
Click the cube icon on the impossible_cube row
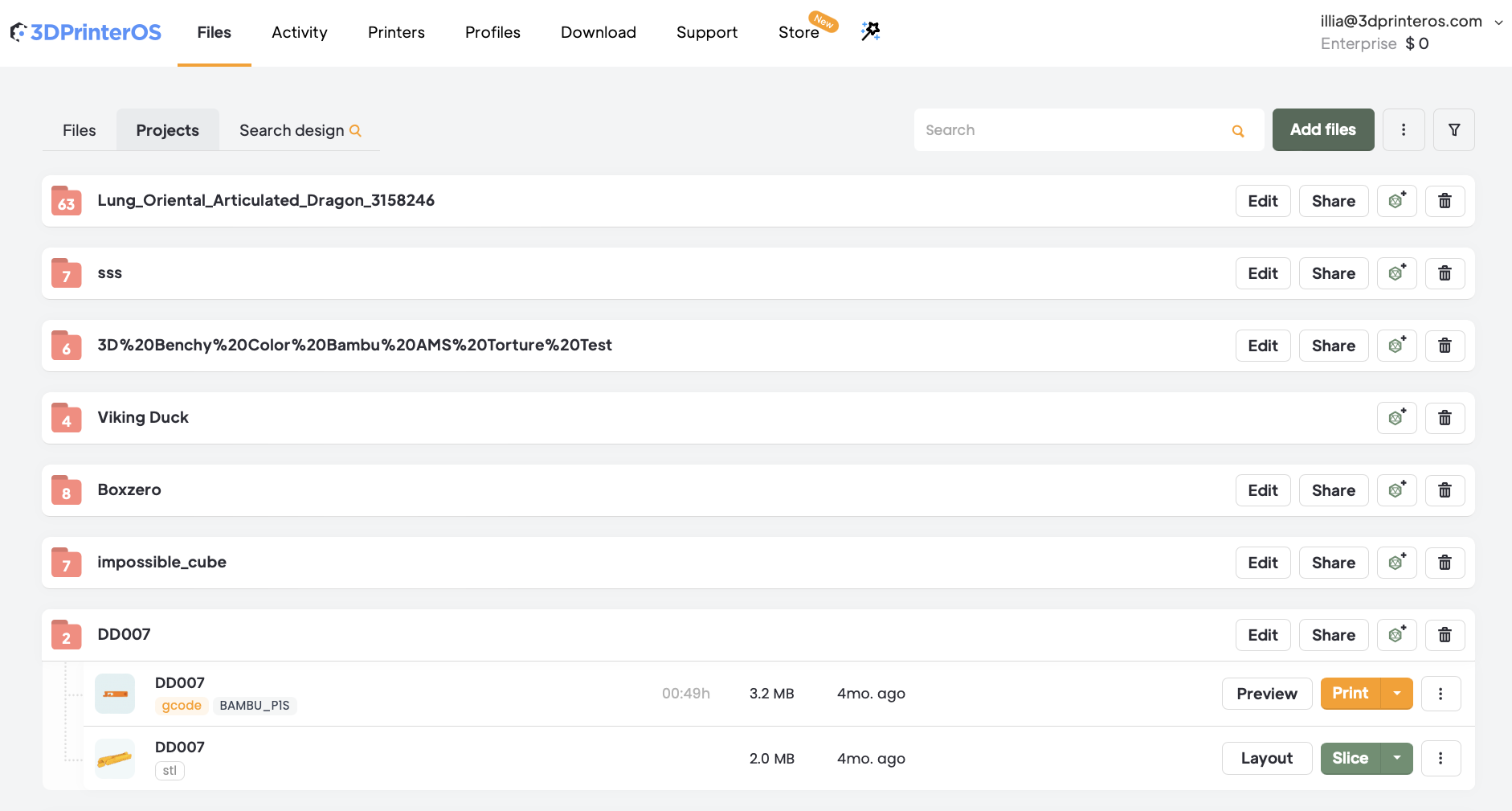pos(1397,562)
